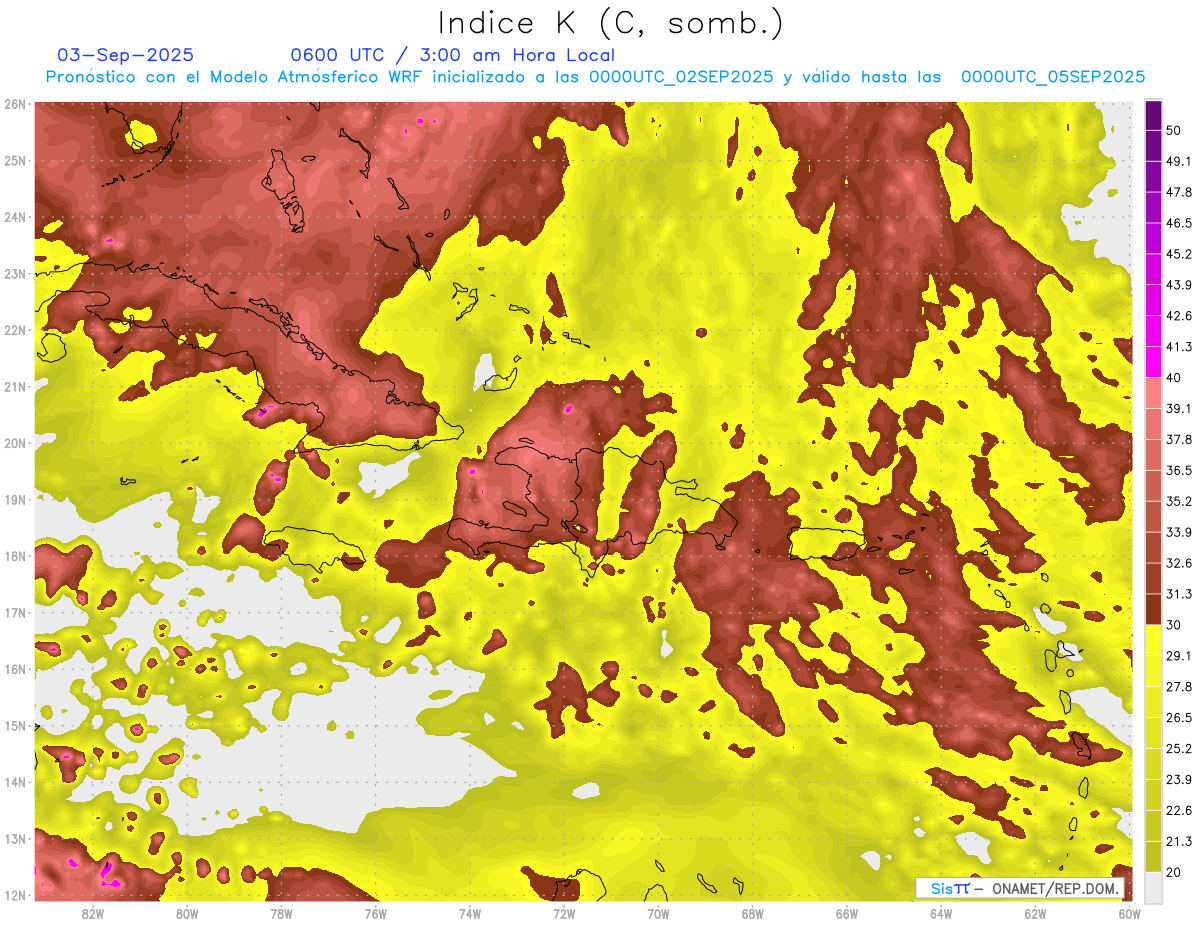This screenshot has width=1200, height=927.
Task: Click the 23N latitude label
Action: click(14, 273)
